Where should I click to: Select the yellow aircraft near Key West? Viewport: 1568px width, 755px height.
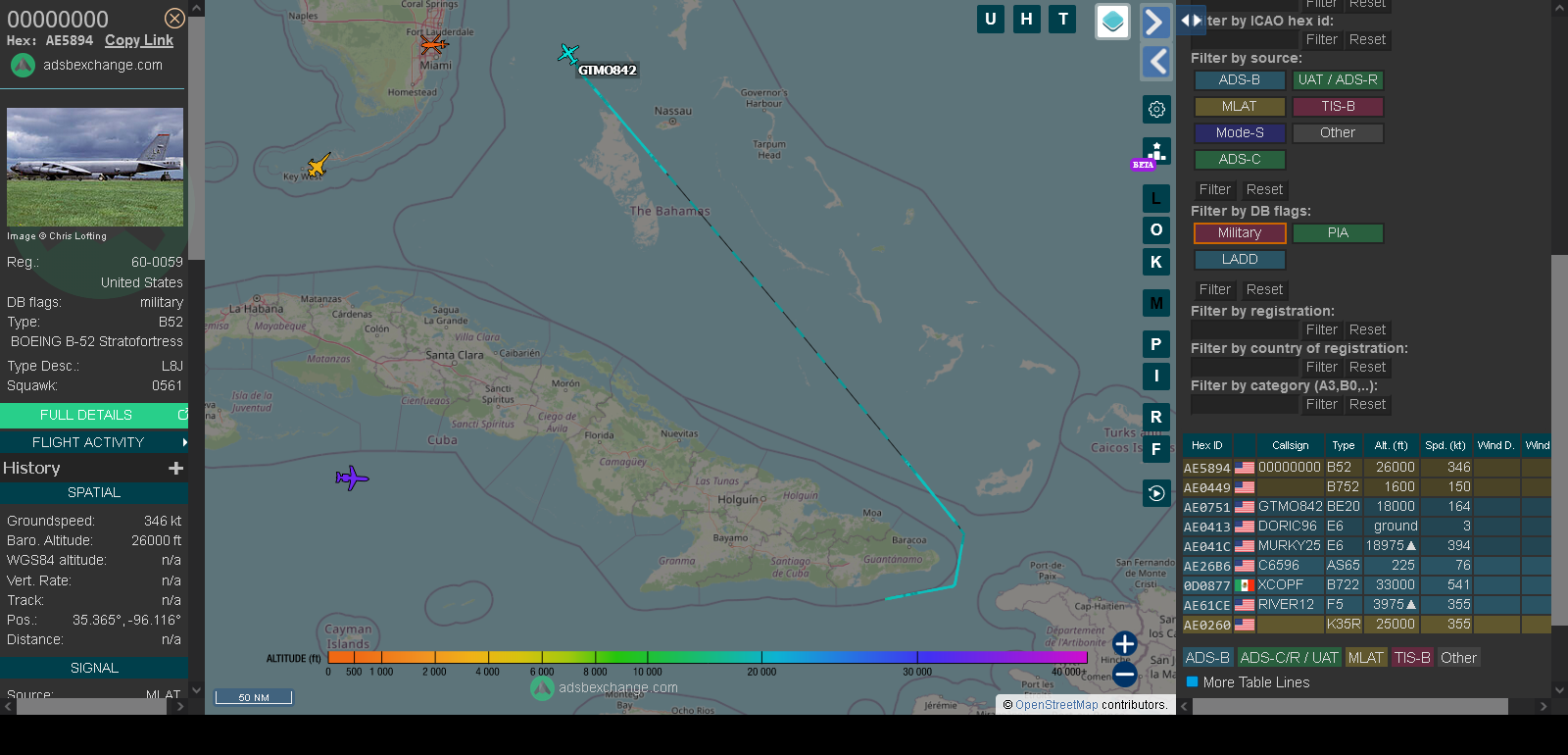(318, 164)
